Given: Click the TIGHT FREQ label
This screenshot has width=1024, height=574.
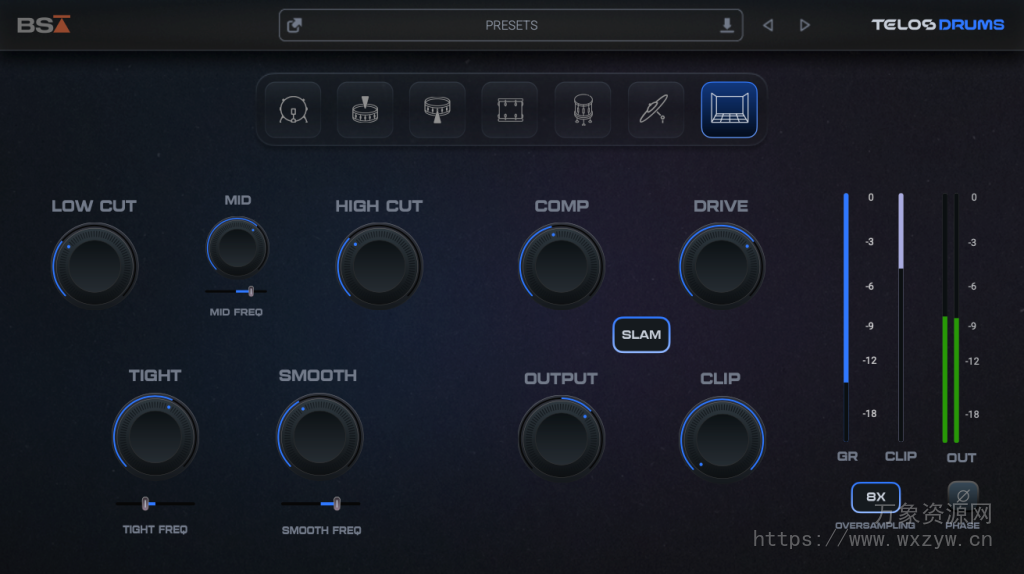Looking at the screenshot, I should coord(155,530).
